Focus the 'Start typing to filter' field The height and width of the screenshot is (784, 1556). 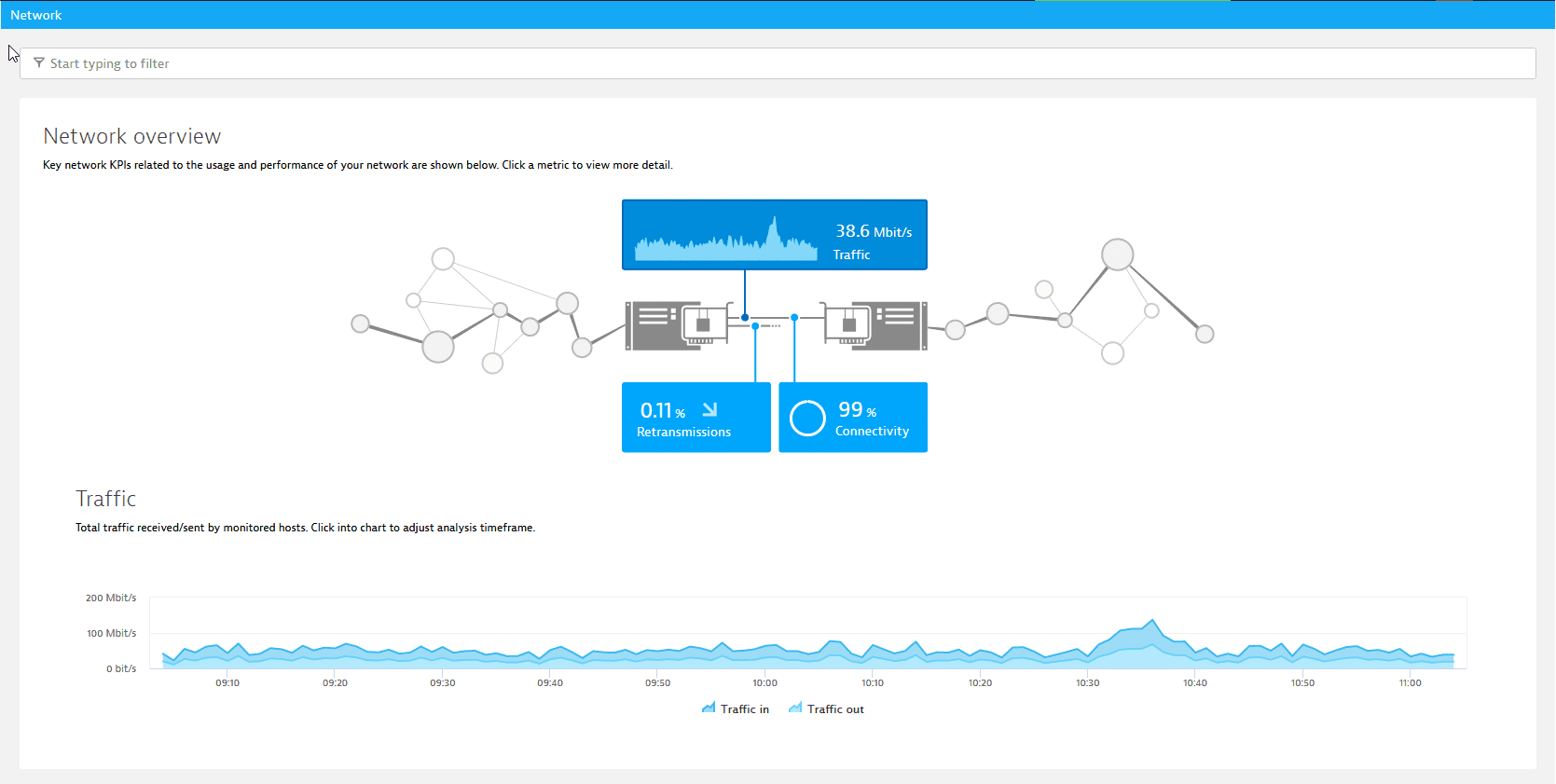(778, 63)
